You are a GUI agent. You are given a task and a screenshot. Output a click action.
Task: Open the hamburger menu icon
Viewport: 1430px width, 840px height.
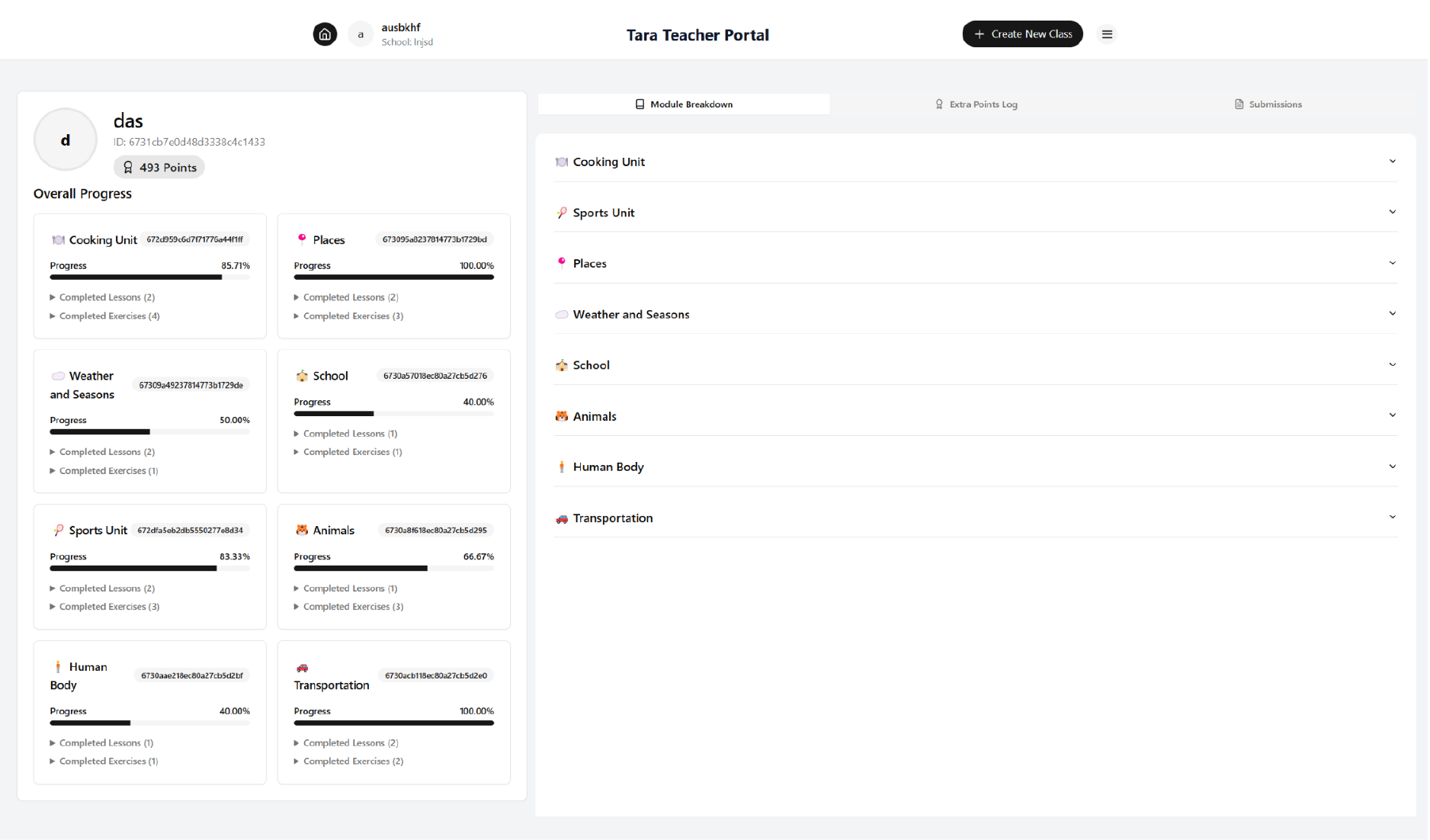click(x=1107, y=34)
